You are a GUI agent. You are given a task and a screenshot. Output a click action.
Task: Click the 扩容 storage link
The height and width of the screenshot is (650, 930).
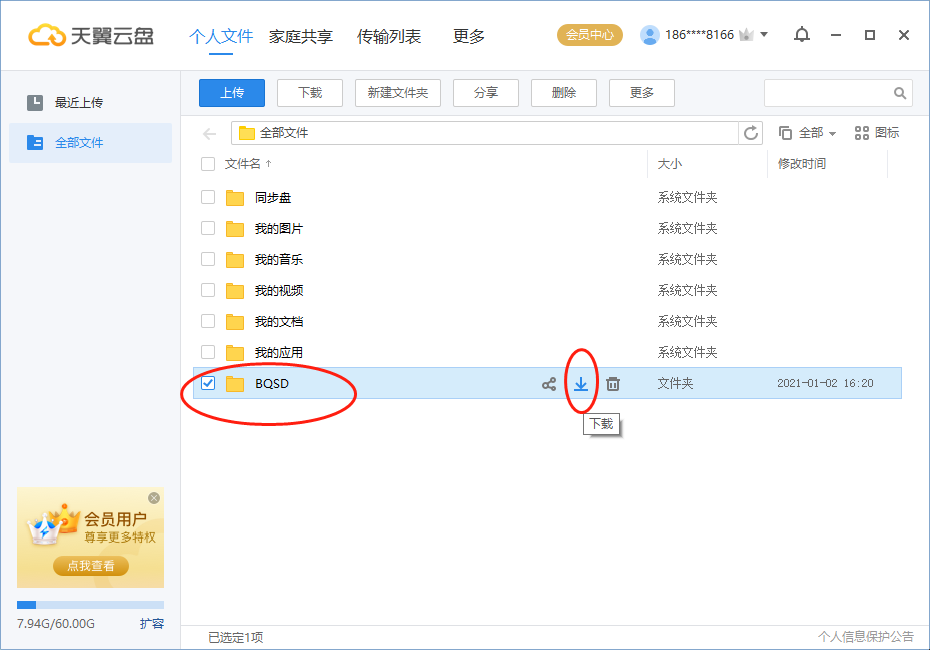point(152,624)
